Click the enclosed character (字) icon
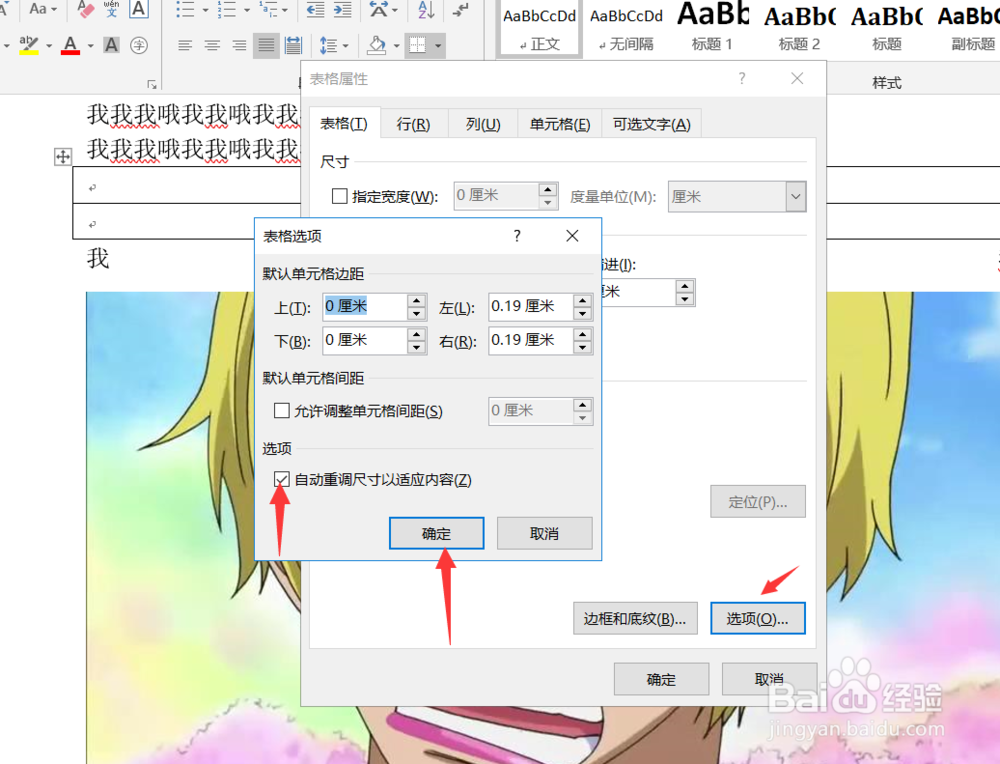 coord(138,45)
